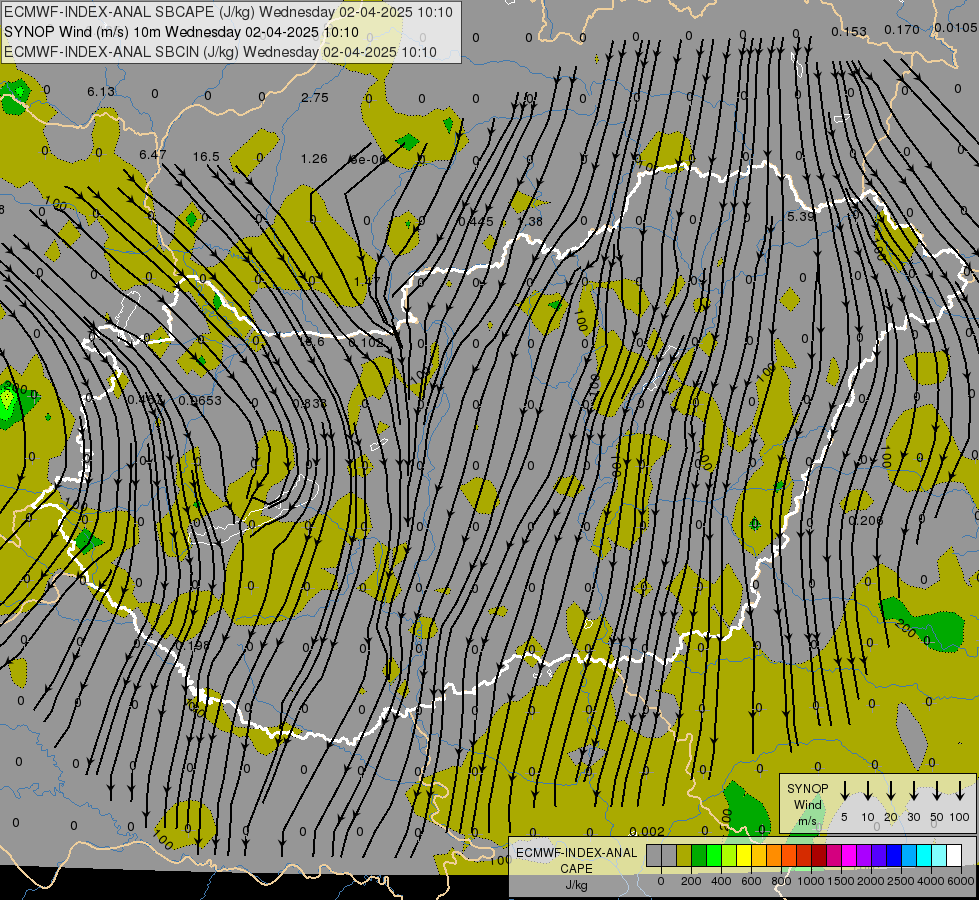
Task: Select the bright magenta CAPE legend swatch
Action: tap(849, 855)
